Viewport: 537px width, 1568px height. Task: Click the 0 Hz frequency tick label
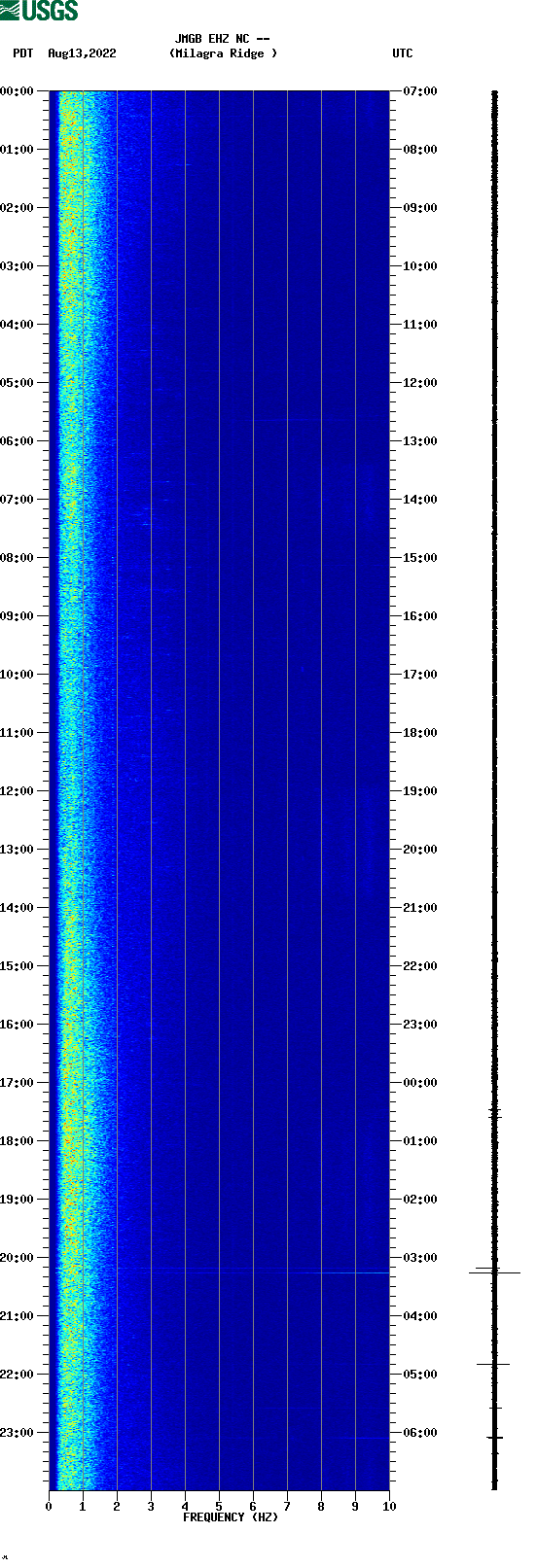click(49, 1507)
